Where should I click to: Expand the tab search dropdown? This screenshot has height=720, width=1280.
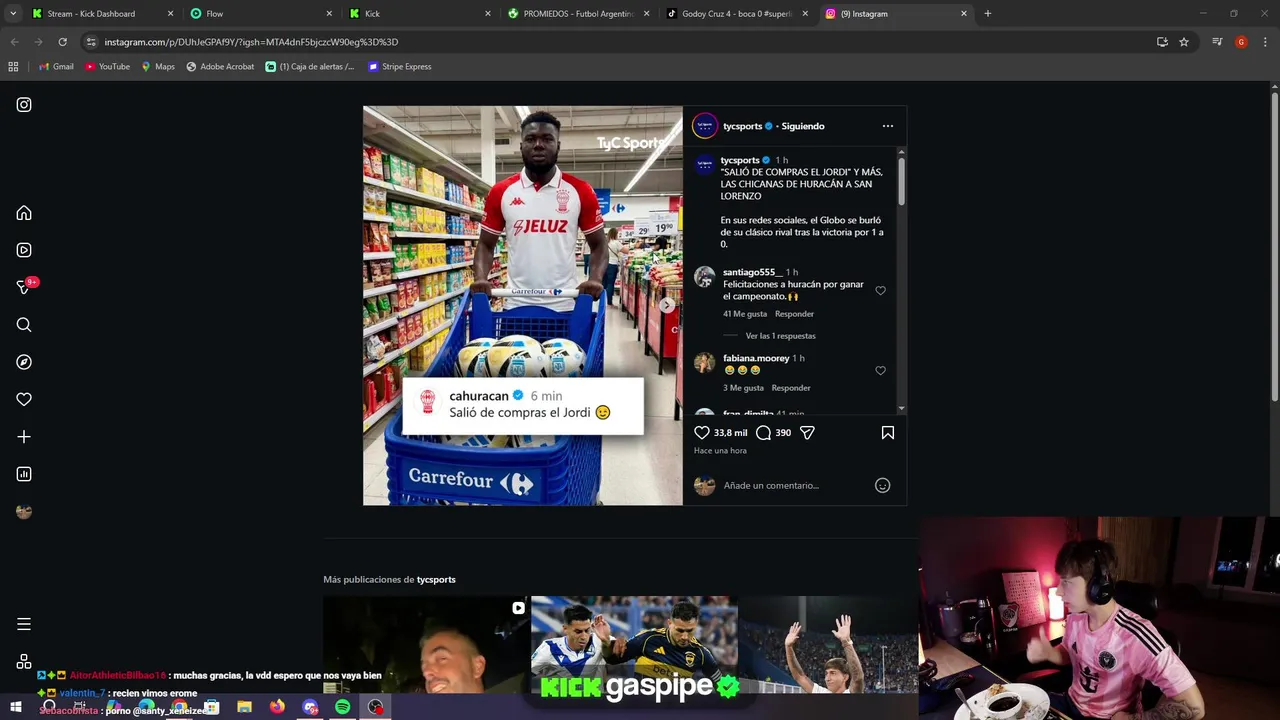(13, 14)
